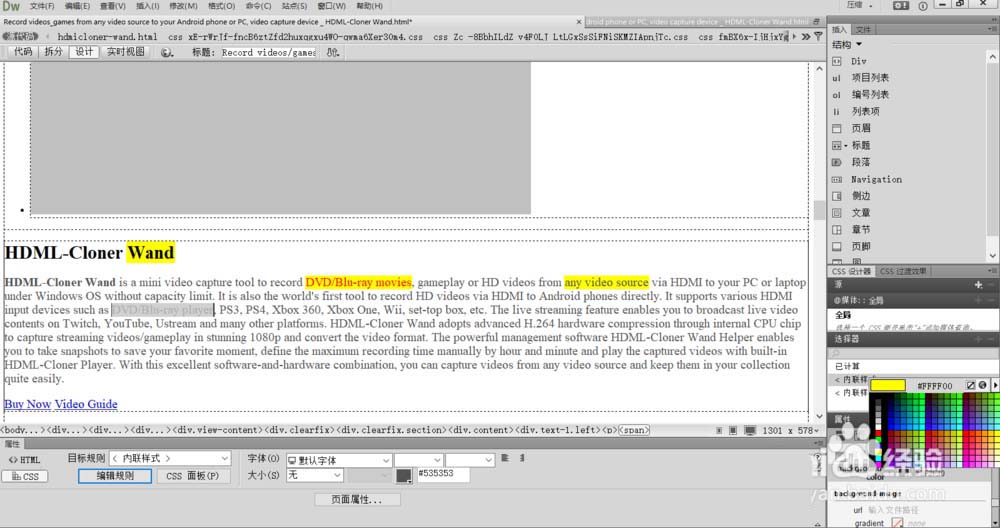Open the 目标规则 inline style dropdown
1000x528 pixels.
[170, 458]
